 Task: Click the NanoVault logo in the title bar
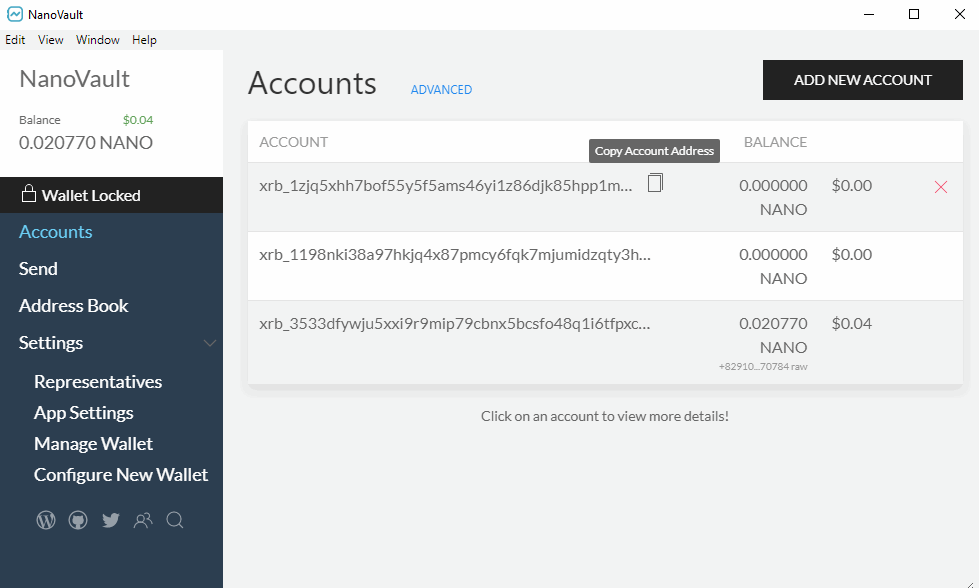coord(14,14)
